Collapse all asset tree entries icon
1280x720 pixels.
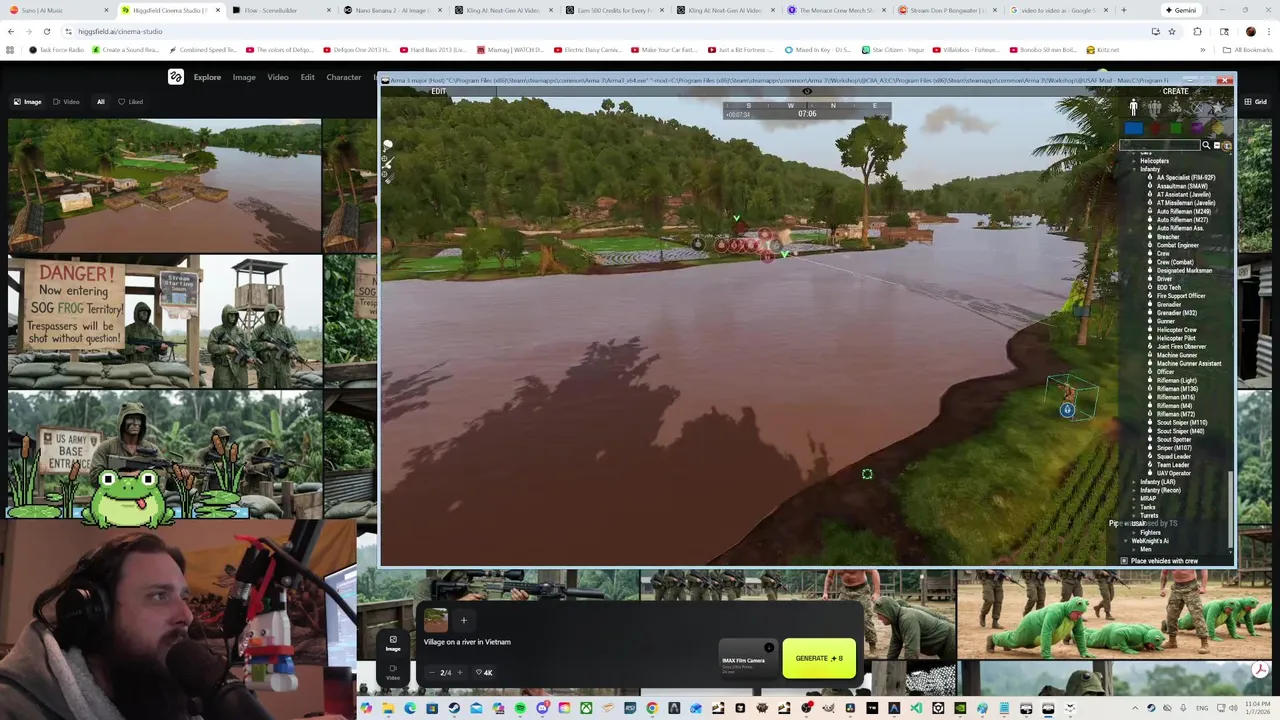(x=1217, y=145)
